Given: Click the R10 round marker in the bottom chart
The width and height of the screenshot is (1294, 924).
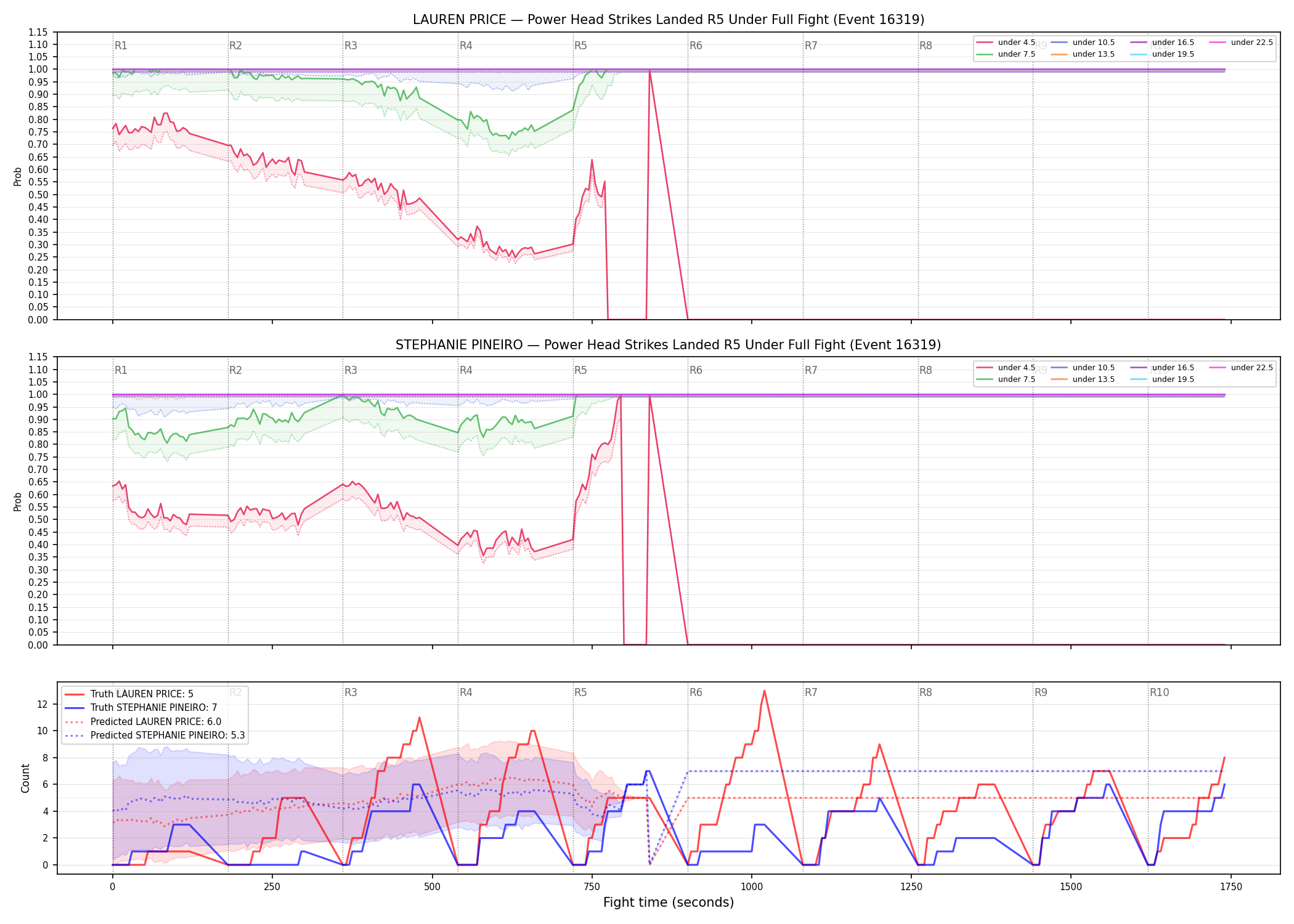Looking at the screenshot, I should tap(1159, 692).
